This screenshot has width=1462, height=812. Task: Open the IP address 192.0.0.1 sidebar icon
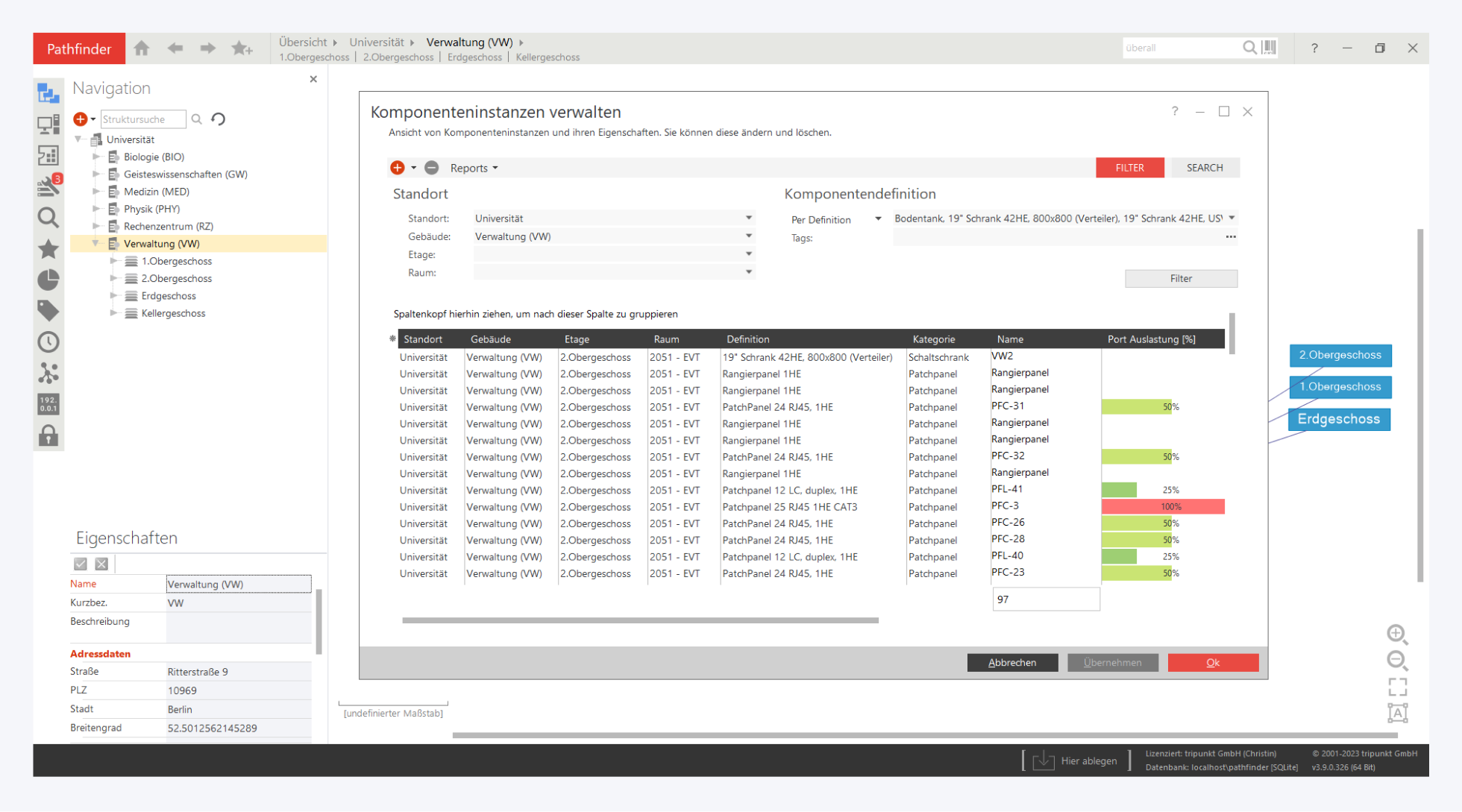coord(48,404)
